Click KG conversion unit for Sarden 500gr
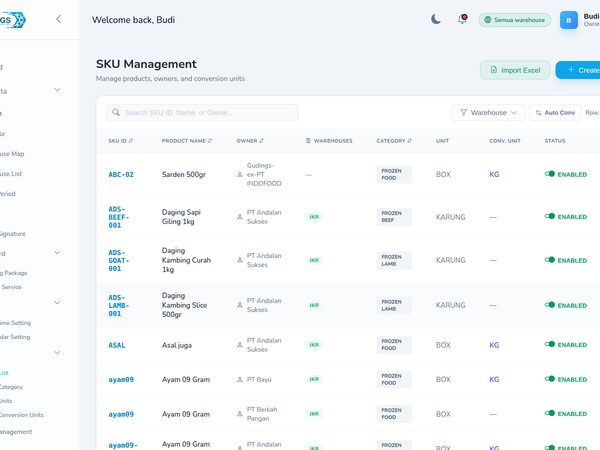600x450 pixels. [494, 174]
